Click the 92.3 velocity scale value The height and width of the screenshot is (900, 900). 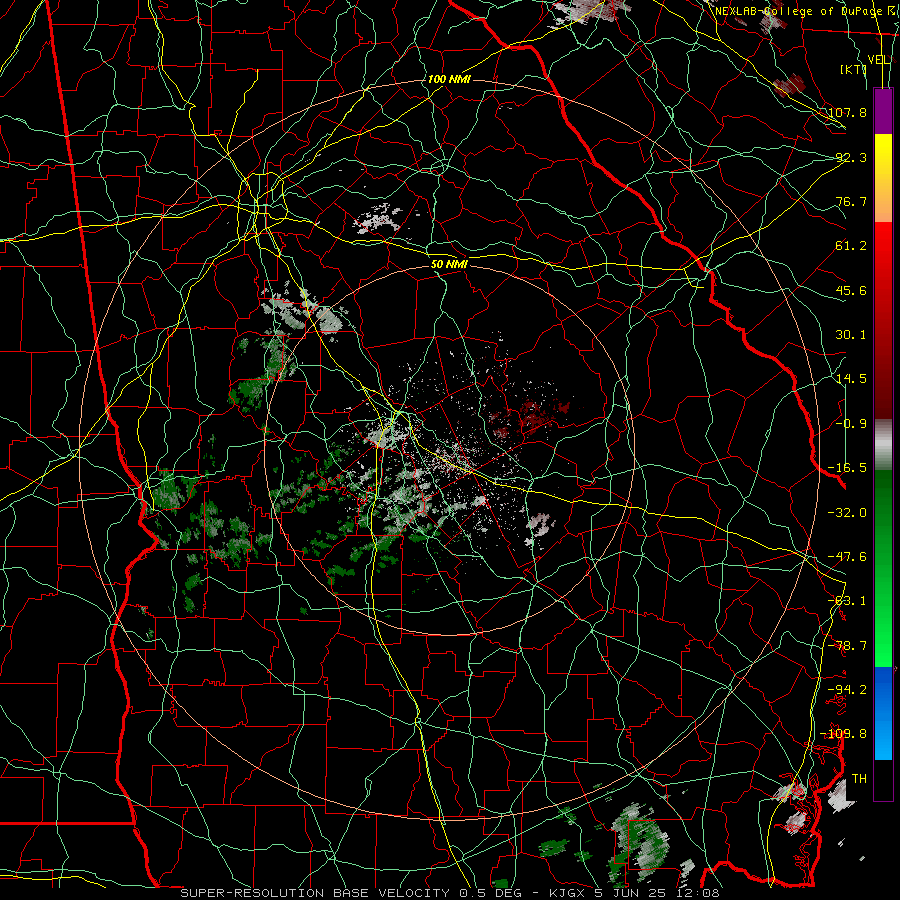[851, 157]
